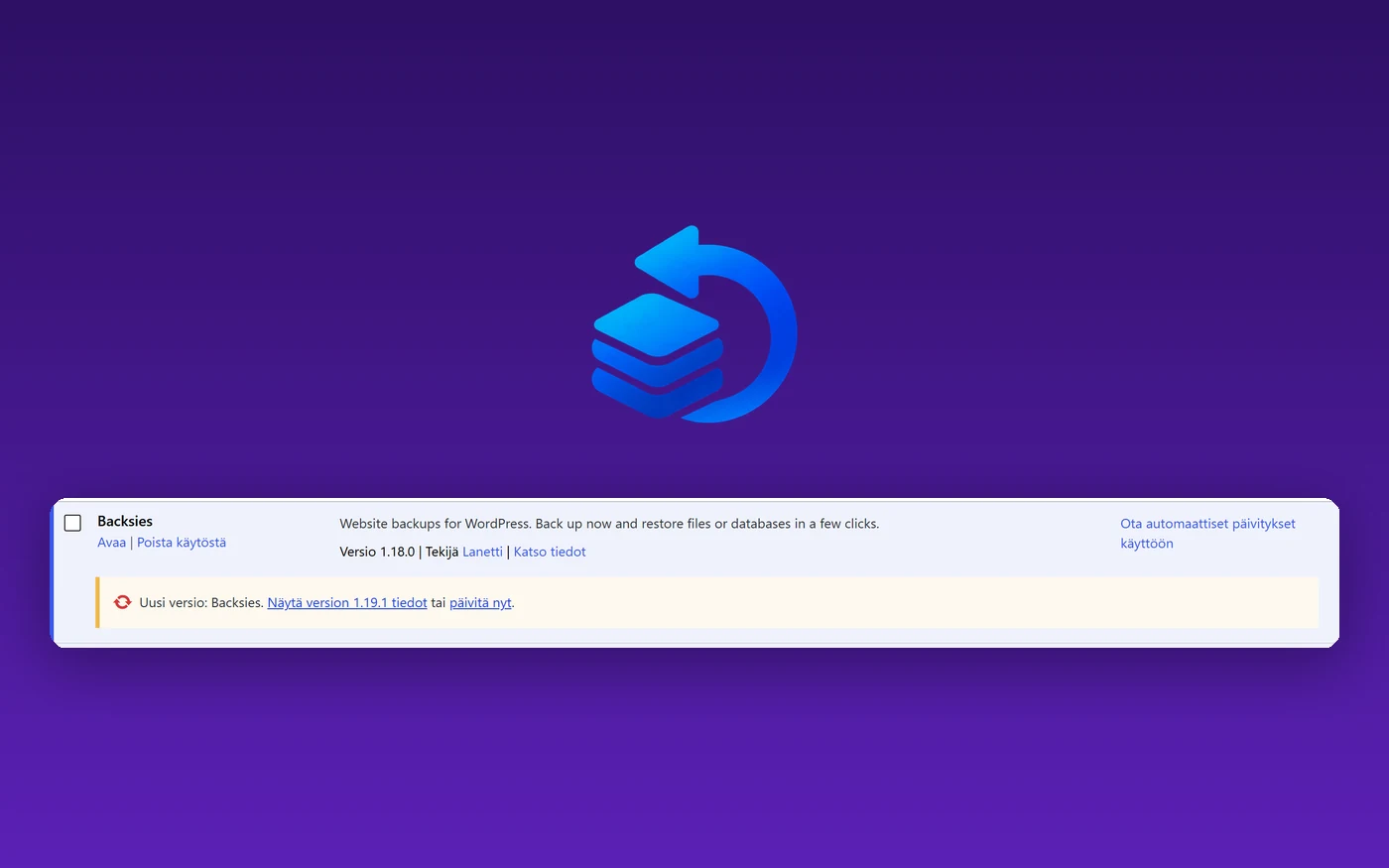
Task: Tick the Backsies plugin checkbox
Action: 72,523
